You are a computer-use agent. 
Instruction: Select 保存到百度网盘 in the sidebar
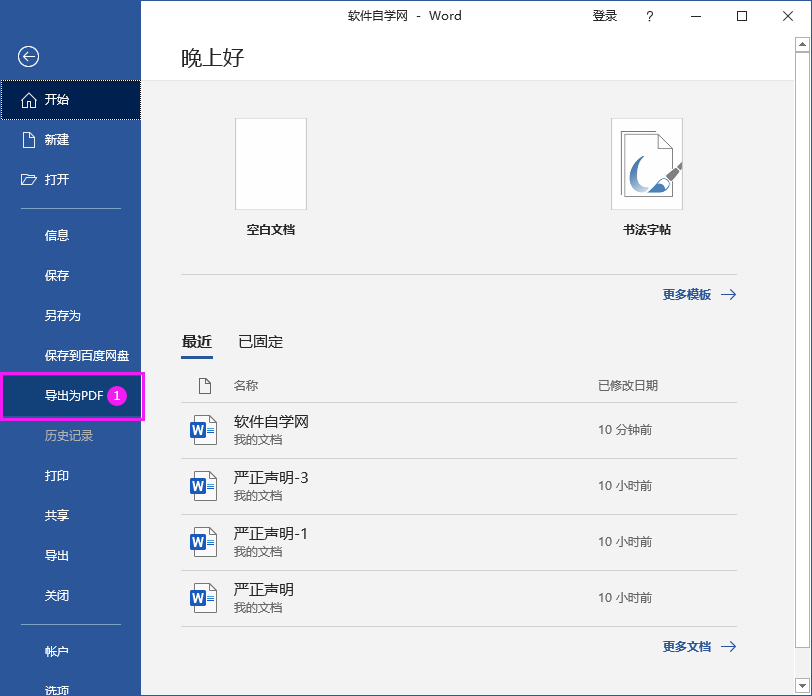(x=85, y=355)
